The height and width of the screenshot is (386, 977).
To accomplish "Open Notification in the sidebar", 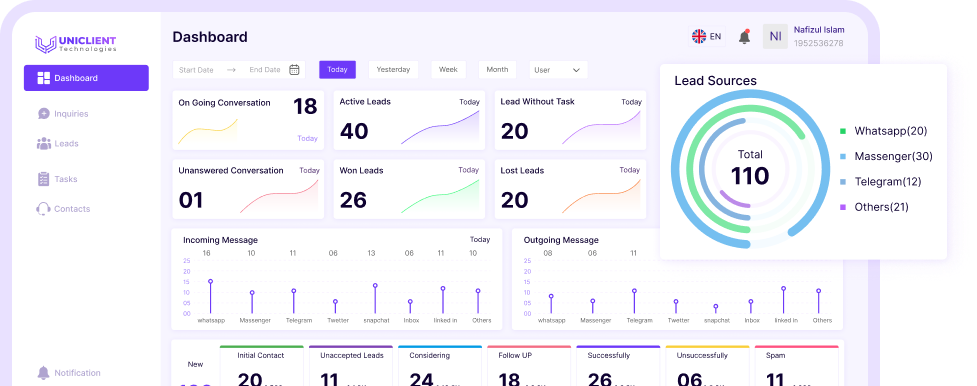I will [x=69, y=373].
